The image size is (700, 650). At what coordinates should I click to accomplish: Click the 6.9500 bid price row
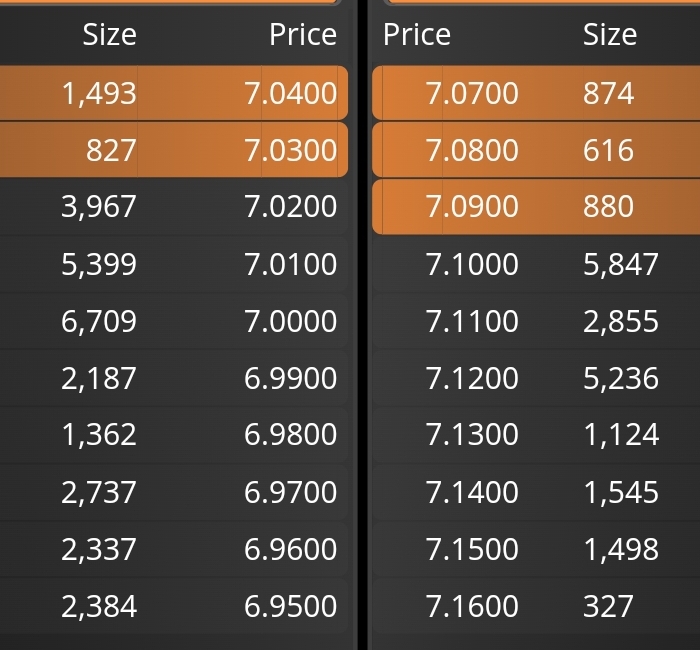[174, 606]
